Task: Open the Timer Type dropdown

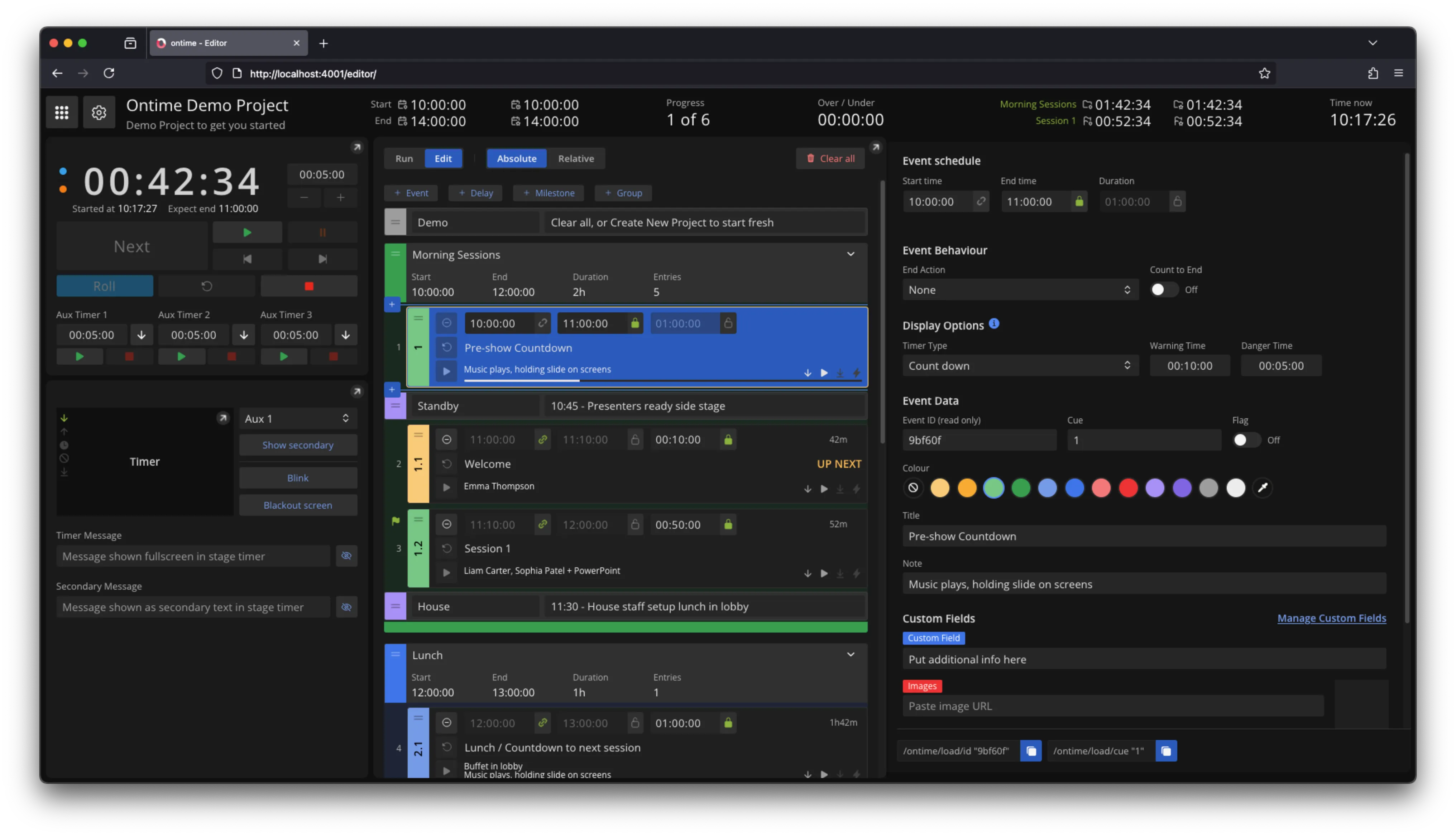Action: (1020, 366)
